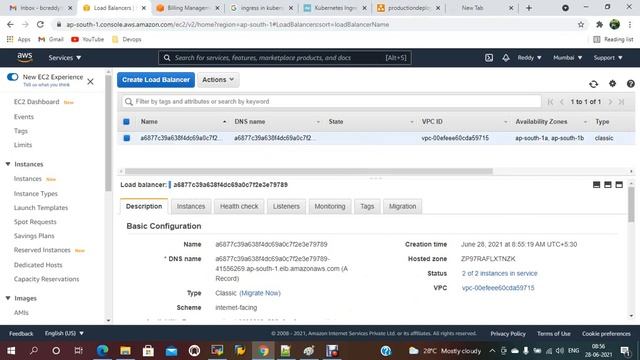The height and width of the screenshot is (360, 640).
Task: Open the Actions dropdown
Action: [218, 80]
